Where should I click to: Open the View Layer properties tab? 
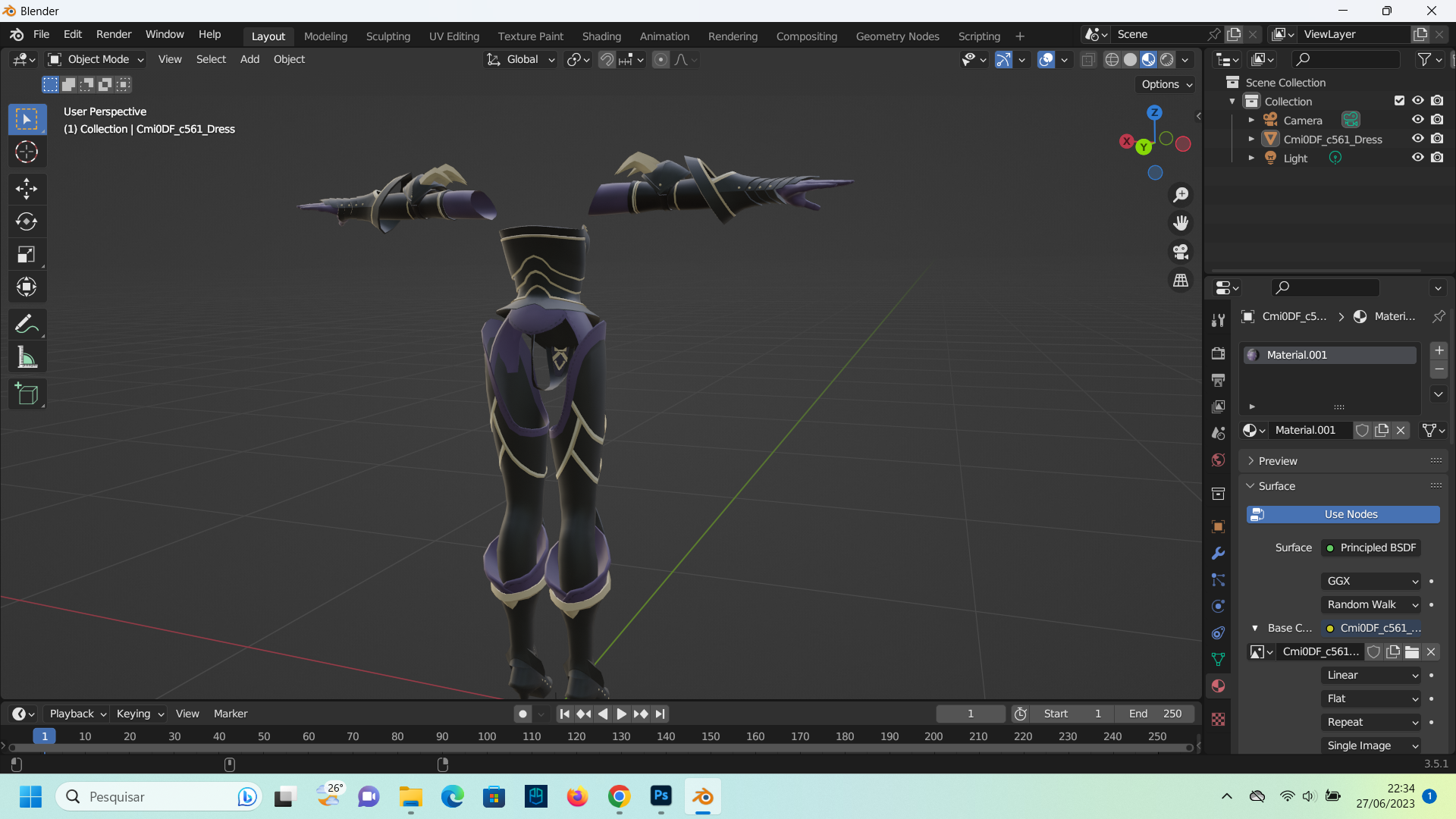click(x=1218, y=406)
